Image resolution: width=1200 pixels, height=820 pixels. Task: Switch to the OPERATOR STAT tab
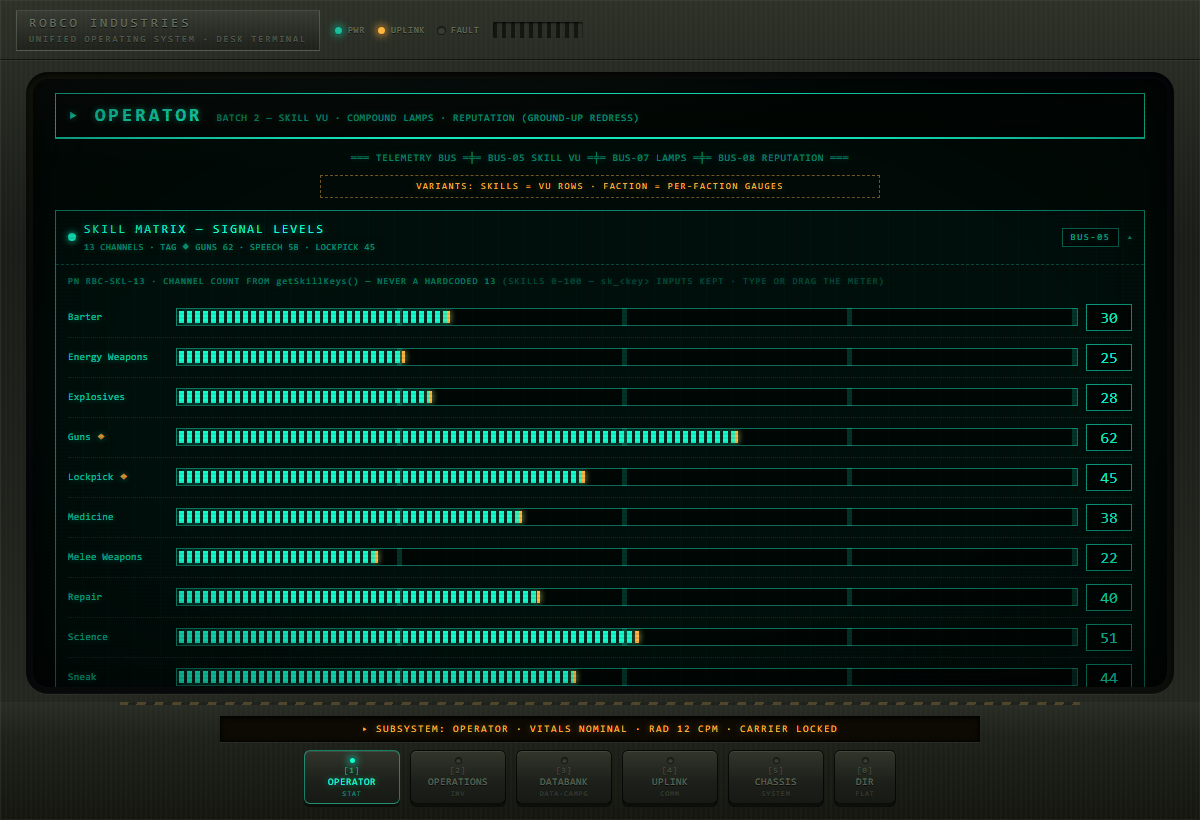pos(352,777)
